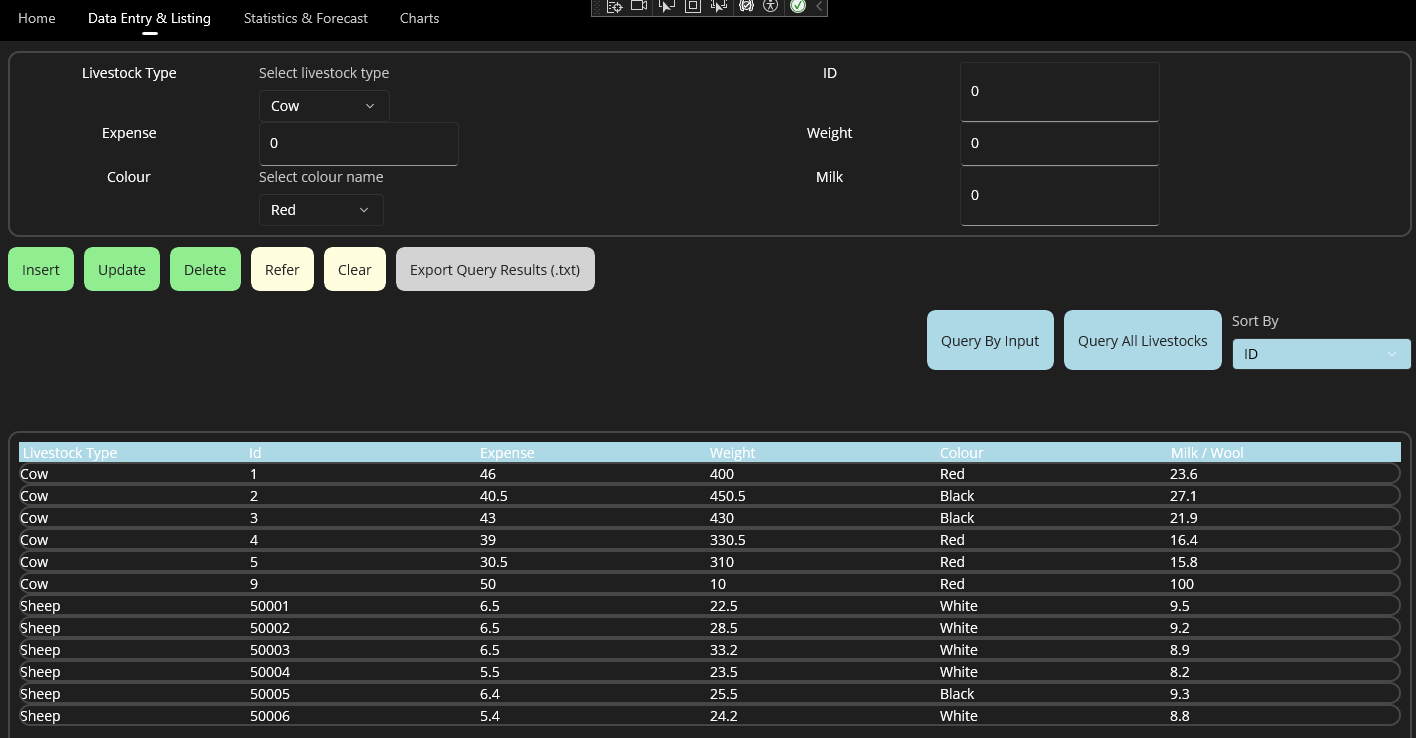Expand the colour dropdown showing Red
Viewport: 1416px width, 738px height.
click(x=321, y=210)
